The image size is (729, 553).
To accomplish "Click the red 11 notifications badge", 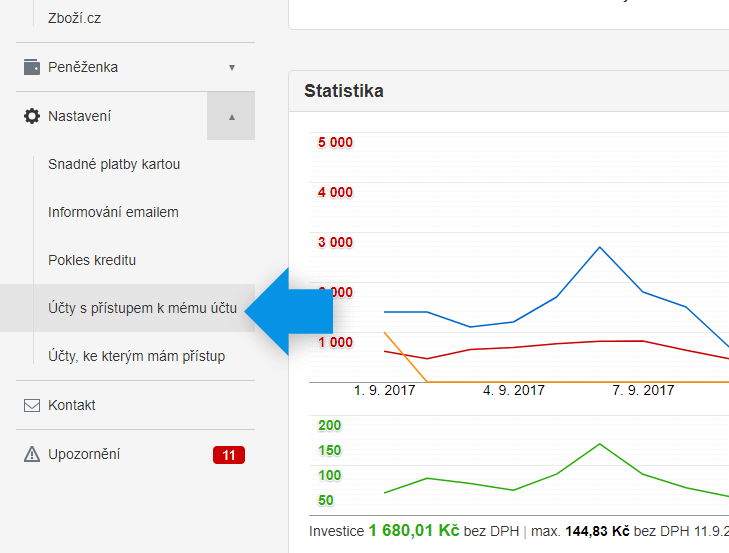I will click(229, 455).
